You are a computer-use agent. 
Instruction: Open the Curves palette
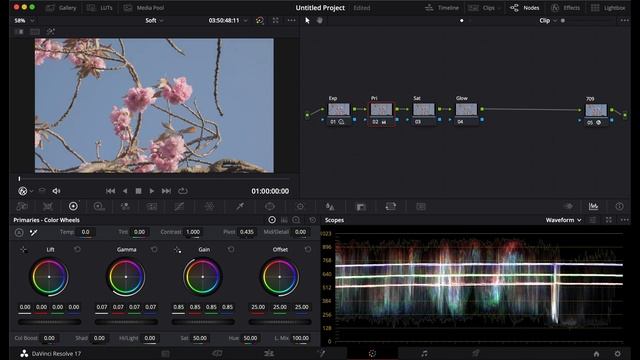[x=179, y=207]
